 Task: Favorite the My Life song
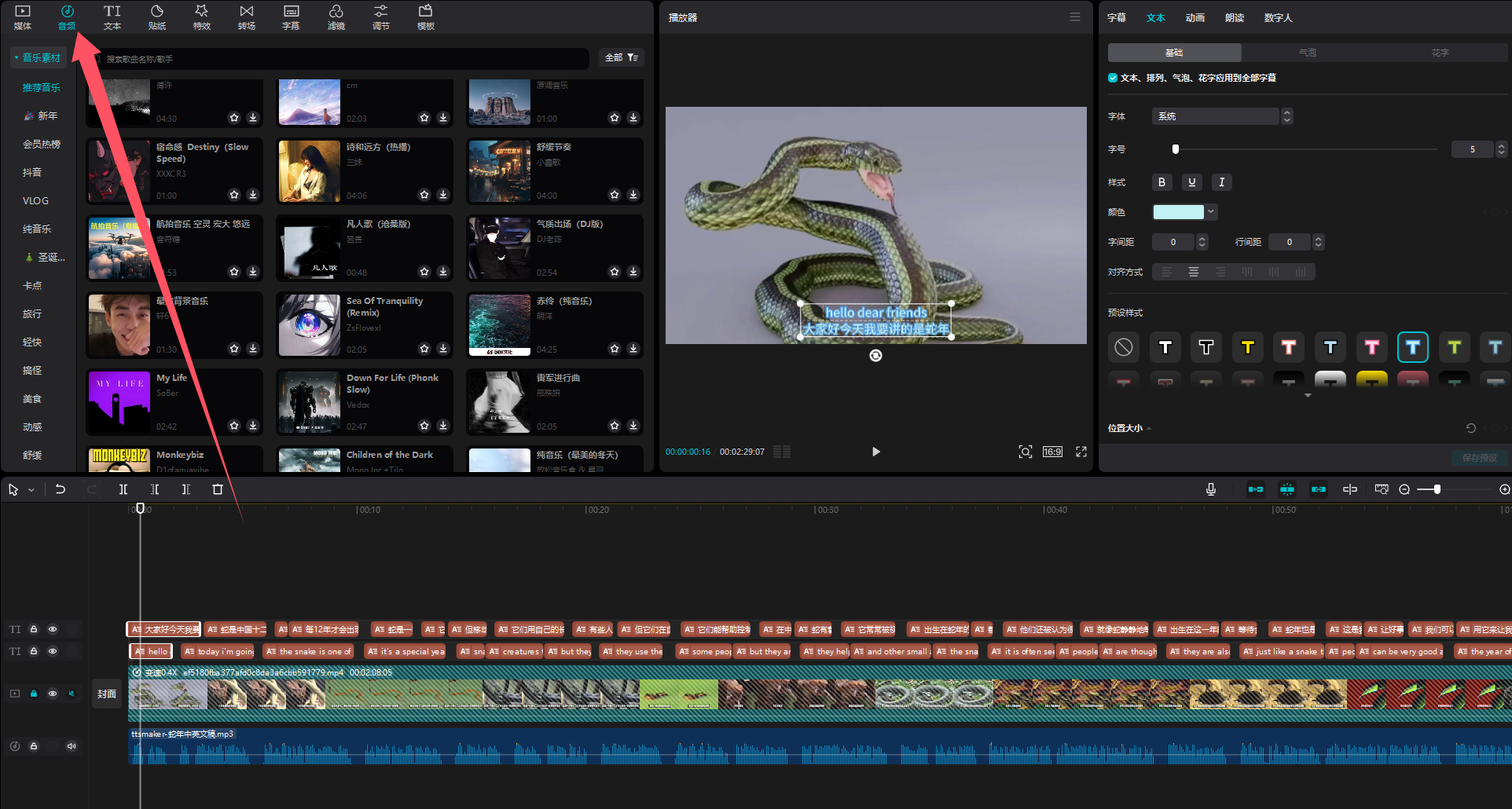coord(234,425)
